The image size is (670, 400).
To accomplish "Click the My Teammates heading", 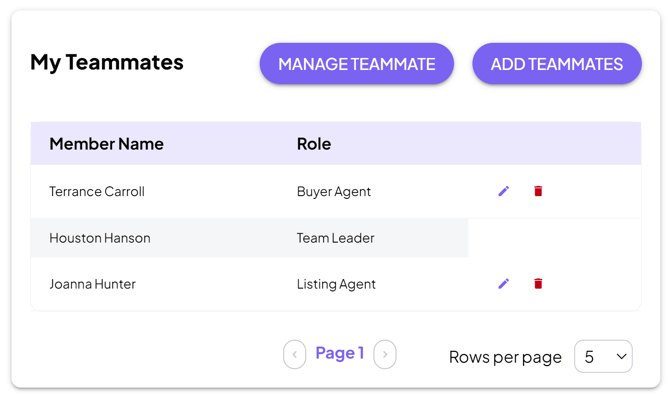I will point(107,62).
